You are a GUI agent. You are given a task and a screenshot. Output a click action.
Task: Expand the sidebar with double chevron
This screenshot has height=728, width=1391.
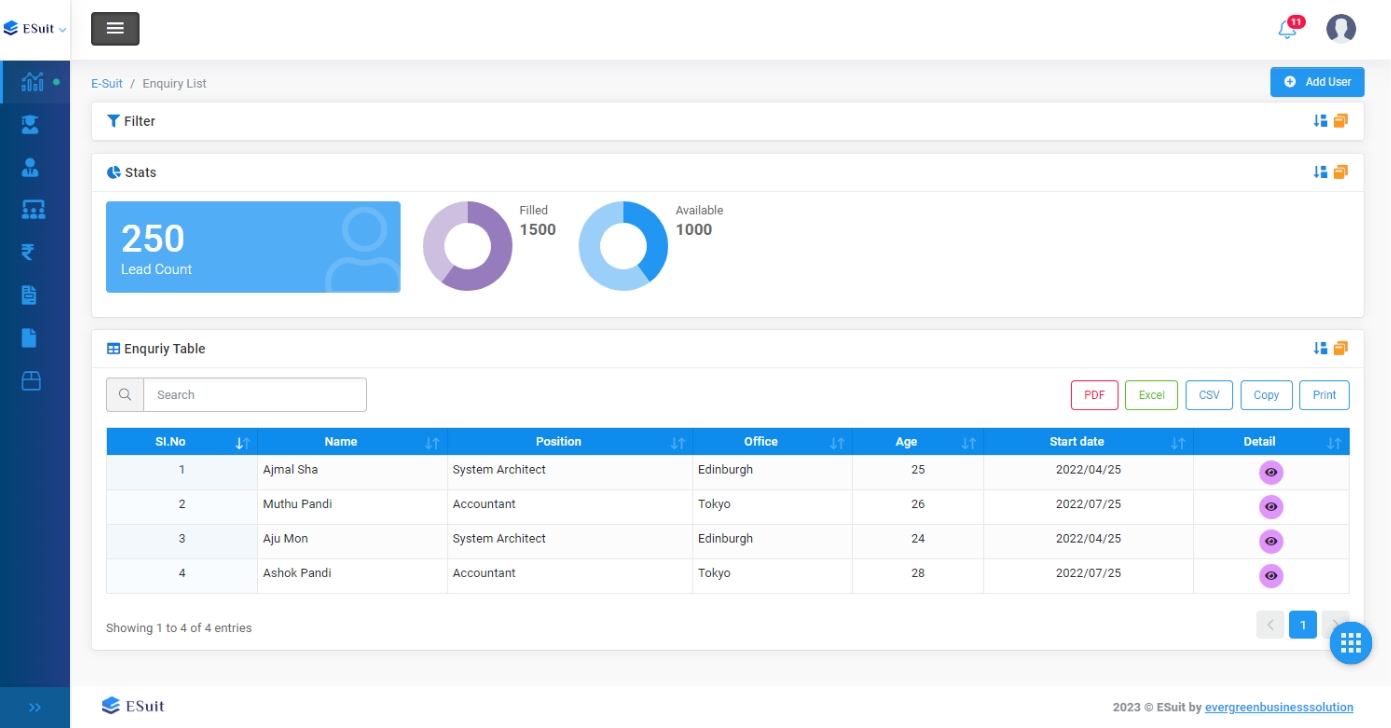pyautogui.click(x=35, y=707)
